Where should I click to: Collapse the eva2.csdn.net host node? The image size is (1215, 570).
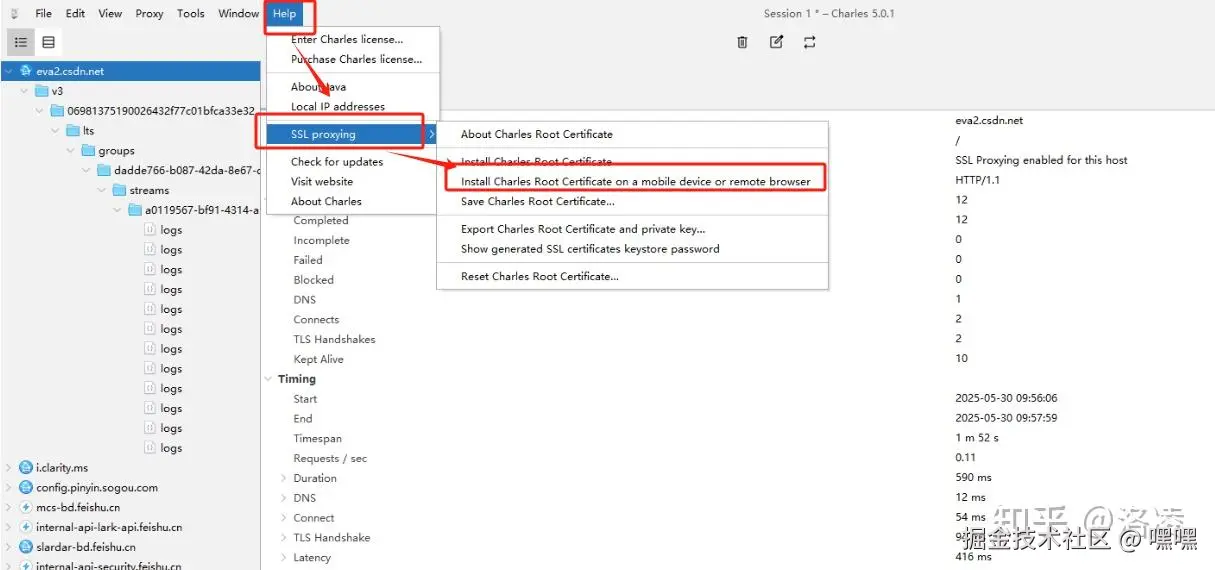9,72
